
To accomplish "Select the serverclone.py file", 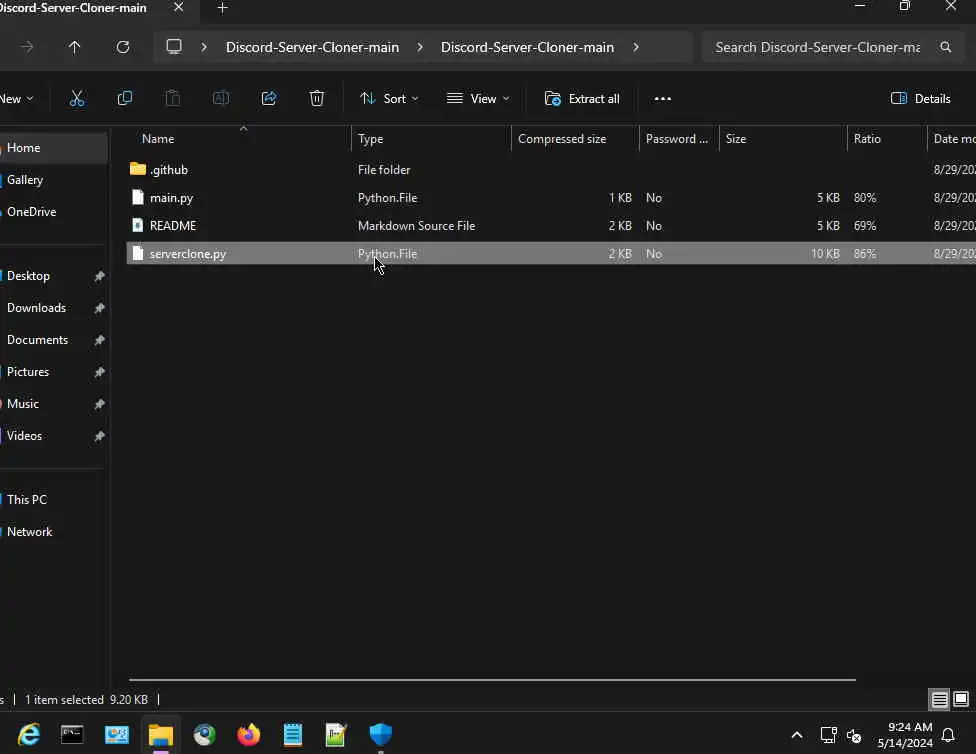I will coord(551,253).
